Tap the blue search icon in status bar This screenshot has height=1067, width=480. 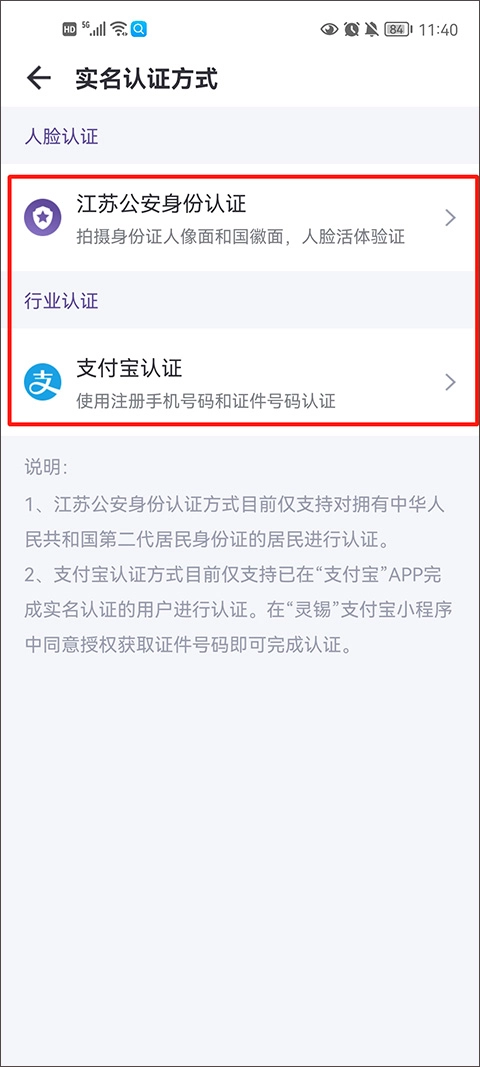[139, 29]
